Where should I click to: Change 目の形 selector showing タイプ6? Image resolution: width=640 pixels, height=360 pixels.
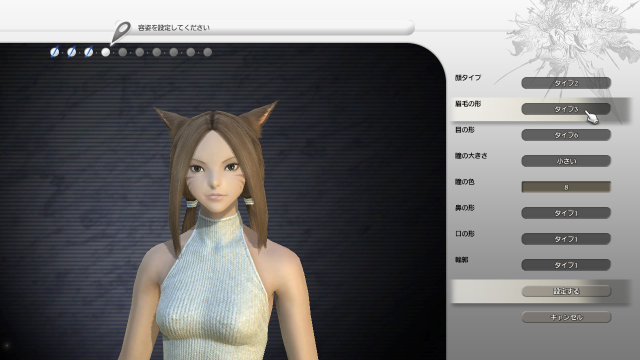click(566, 135)
